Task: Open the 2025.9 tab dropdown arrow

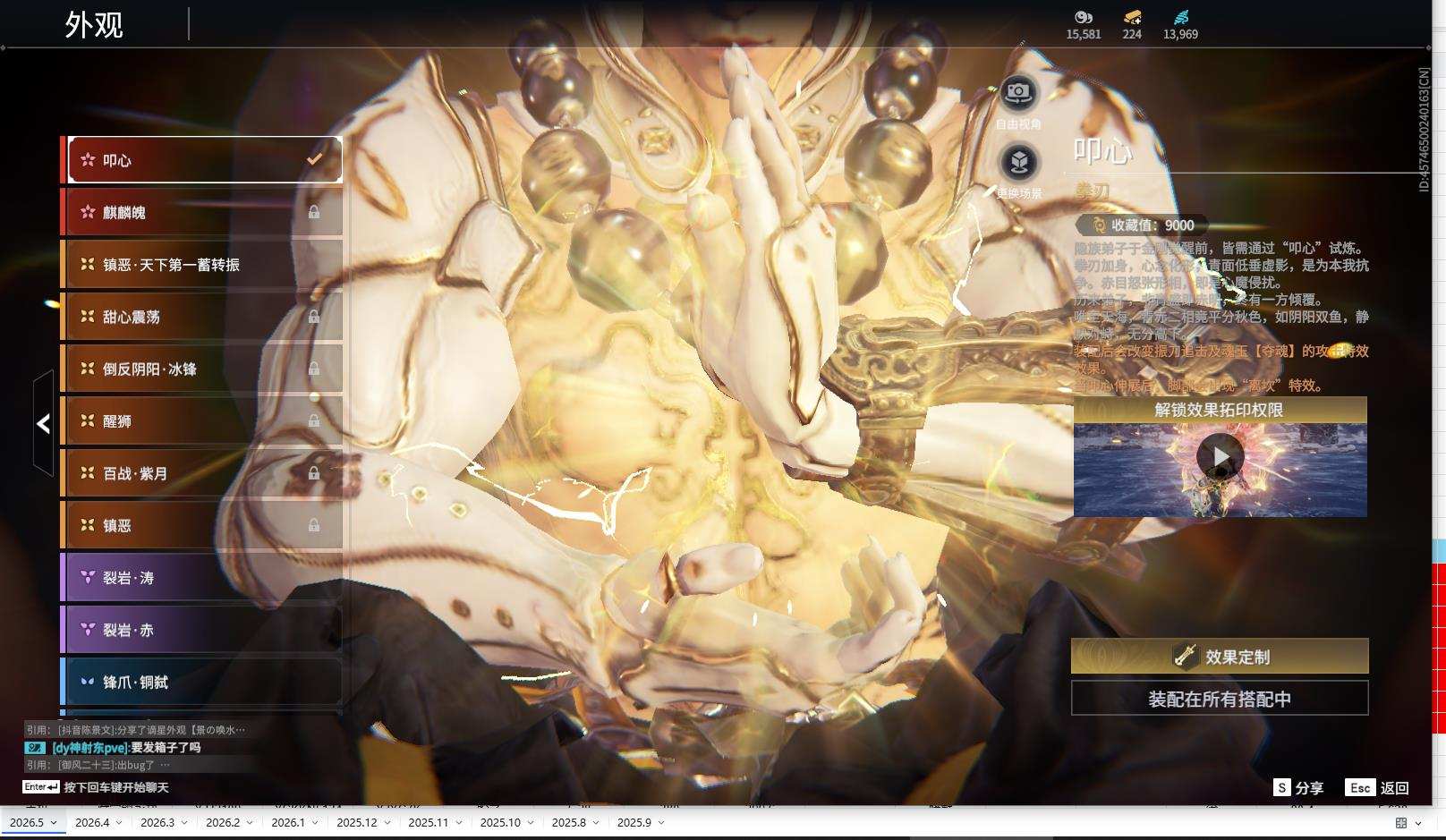Action: (661, 823)
